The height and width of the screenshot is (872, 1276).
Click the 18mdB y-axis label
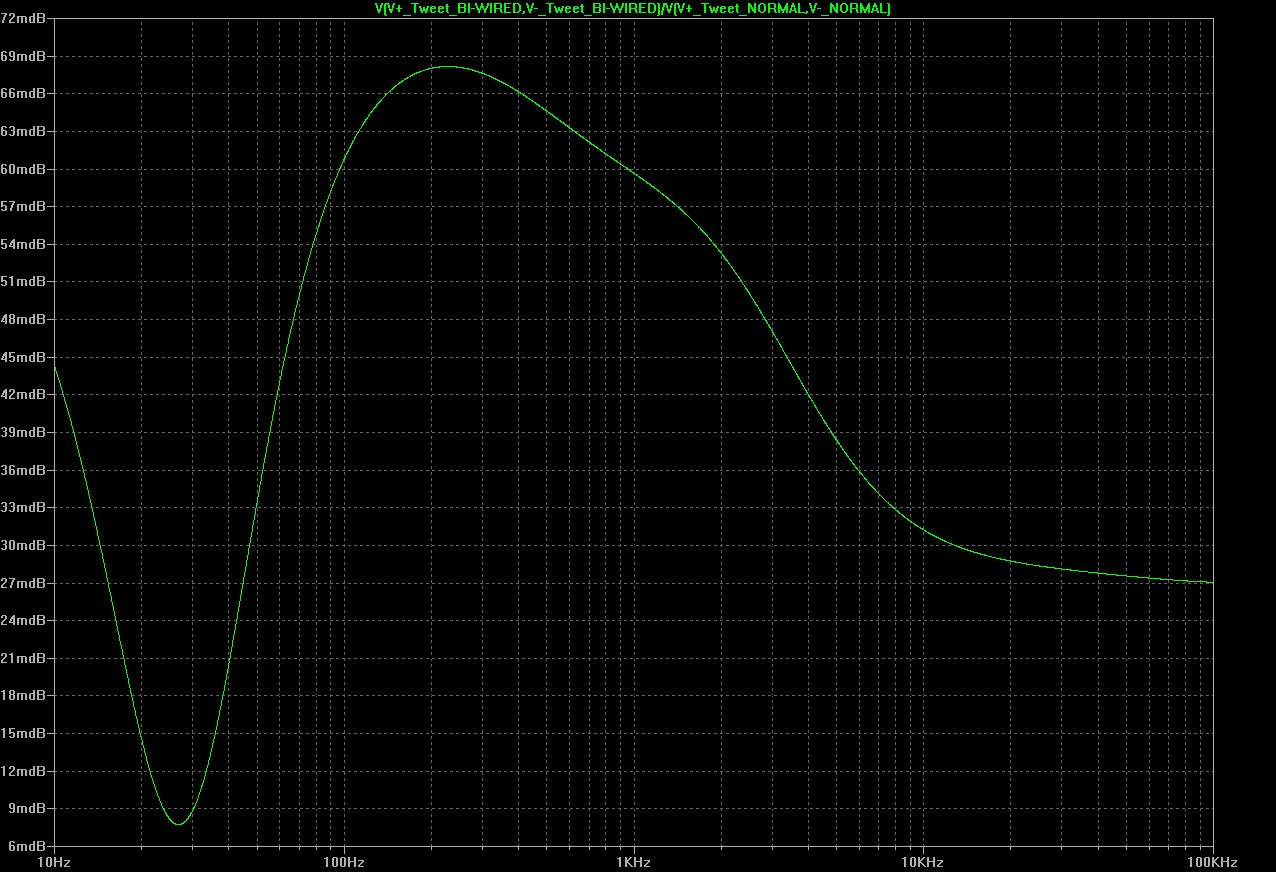tap(24, 695)
